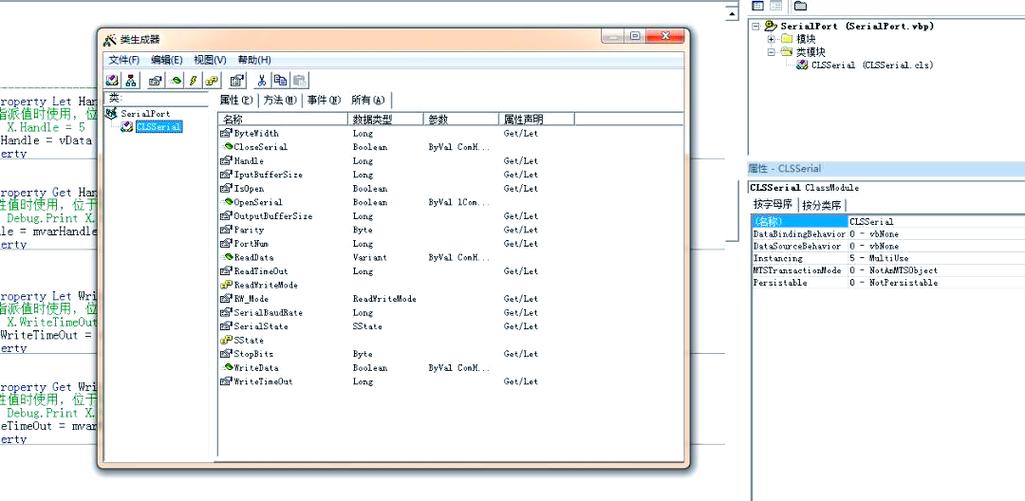Image resolution: width=1025 pixels, height=501 pixels.
Task: Select the CLSSerial (CLSSerial.cls) project tree item
Action: click(x=872, y=65)
